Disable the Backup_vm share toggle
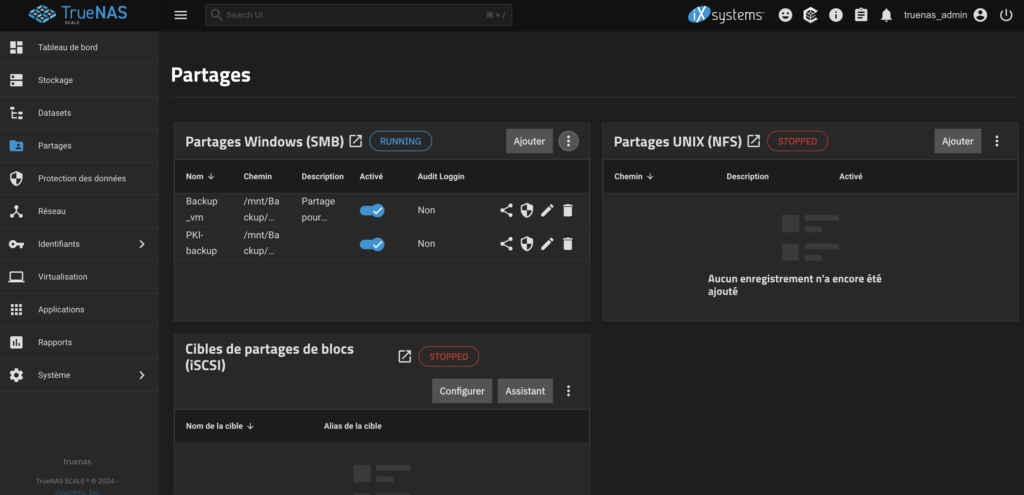This screenshot has height=495, width=1024. coord(372,211)
